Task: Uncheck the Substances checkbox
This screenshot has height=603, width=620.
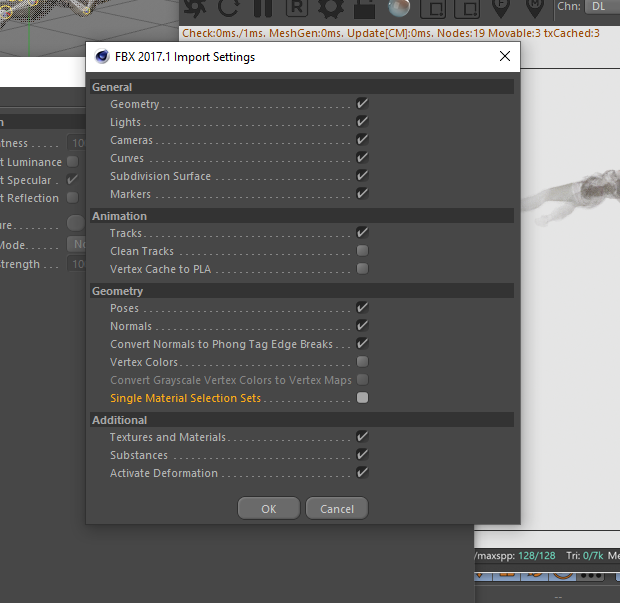Action: tap(362, 454)
